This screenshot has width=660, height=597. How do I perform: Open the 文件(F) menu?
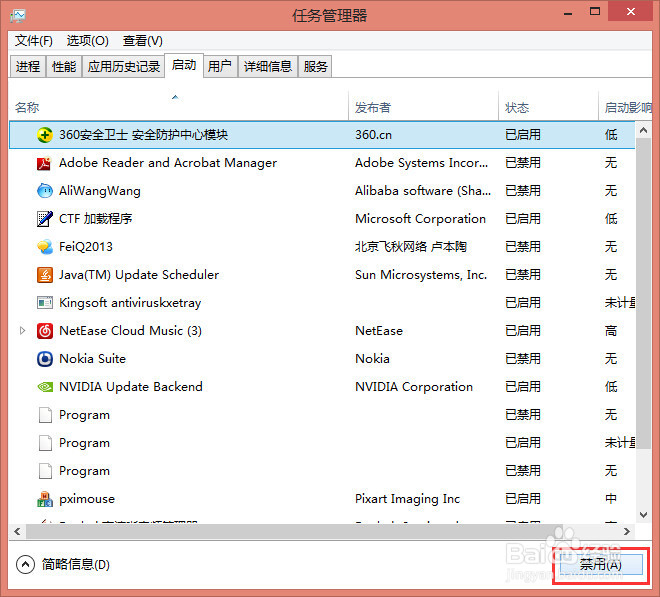tap(34, 41)
